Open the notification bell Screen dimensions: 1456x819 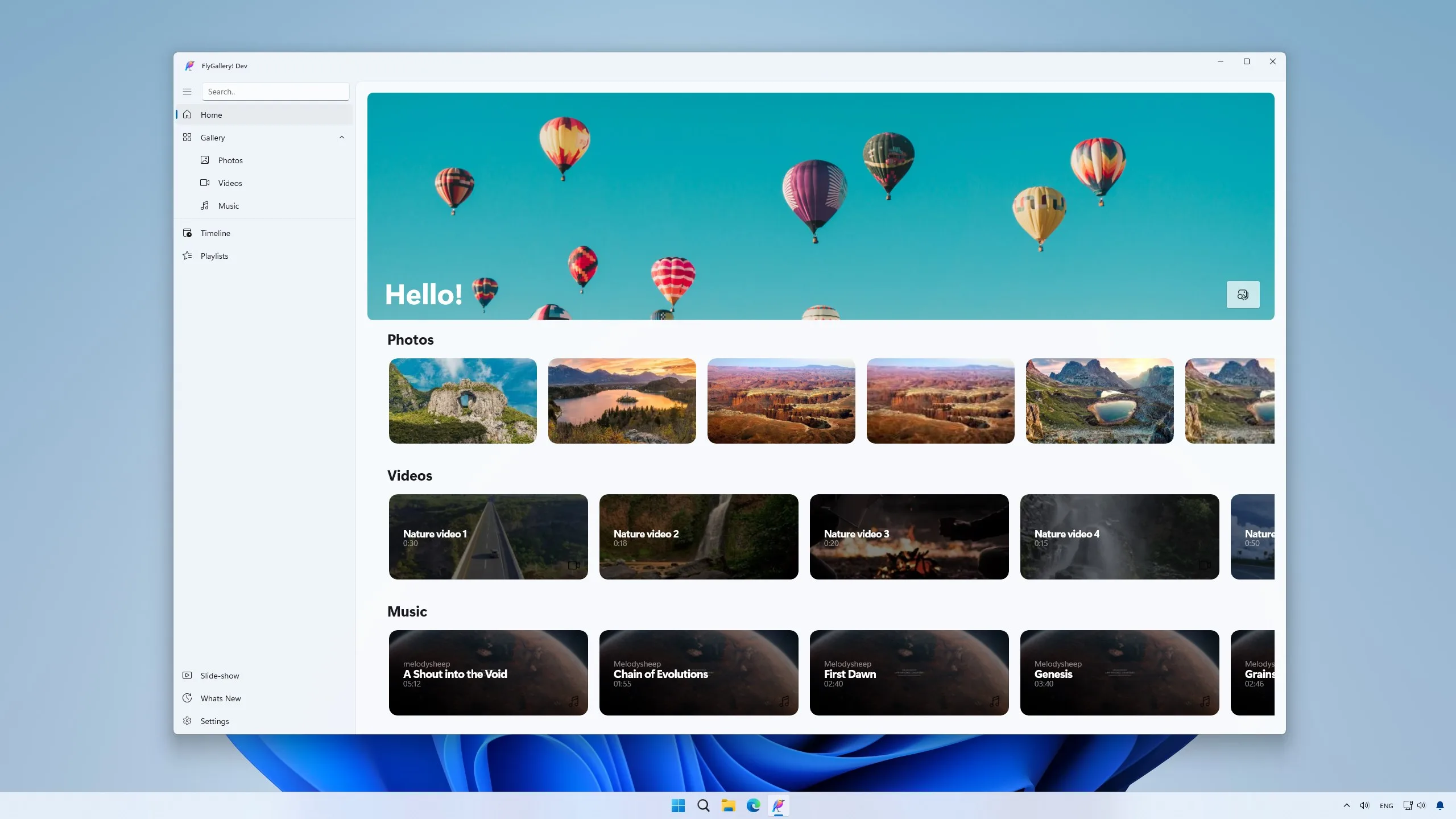pos(1440,805)
